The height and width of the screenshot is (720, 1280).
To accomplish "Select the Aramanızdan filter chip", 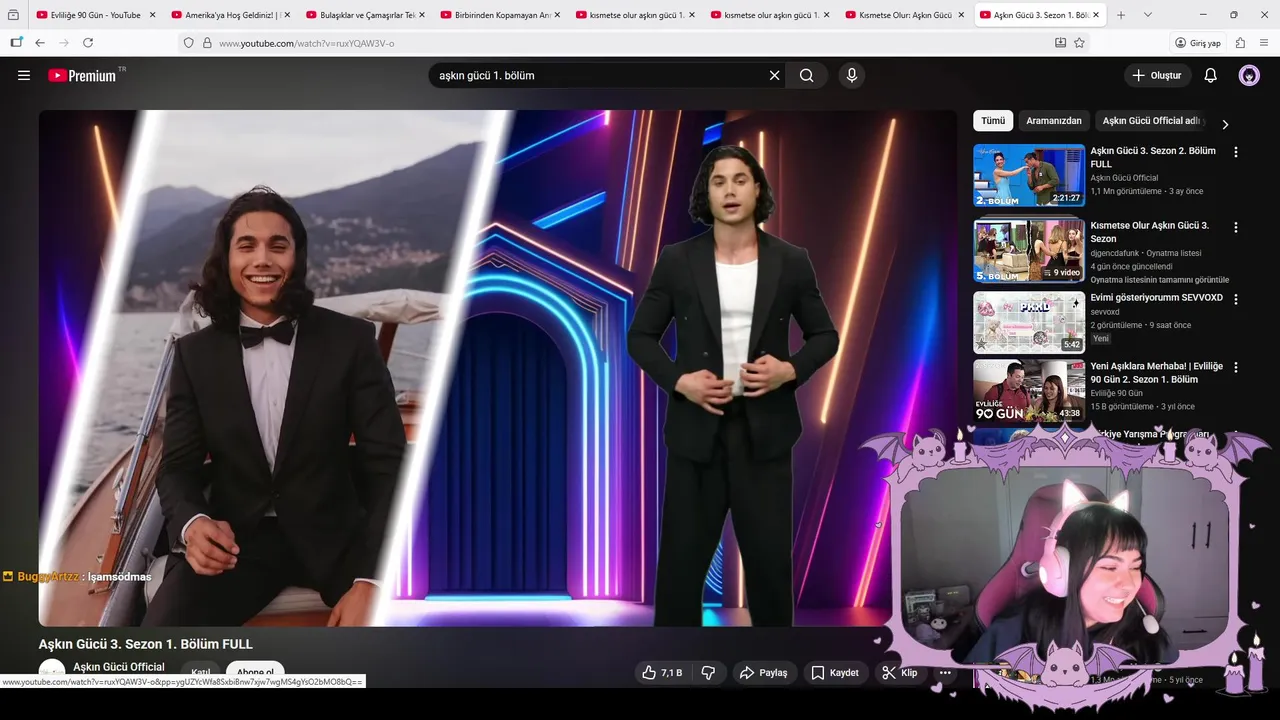I will (1054, 121).
